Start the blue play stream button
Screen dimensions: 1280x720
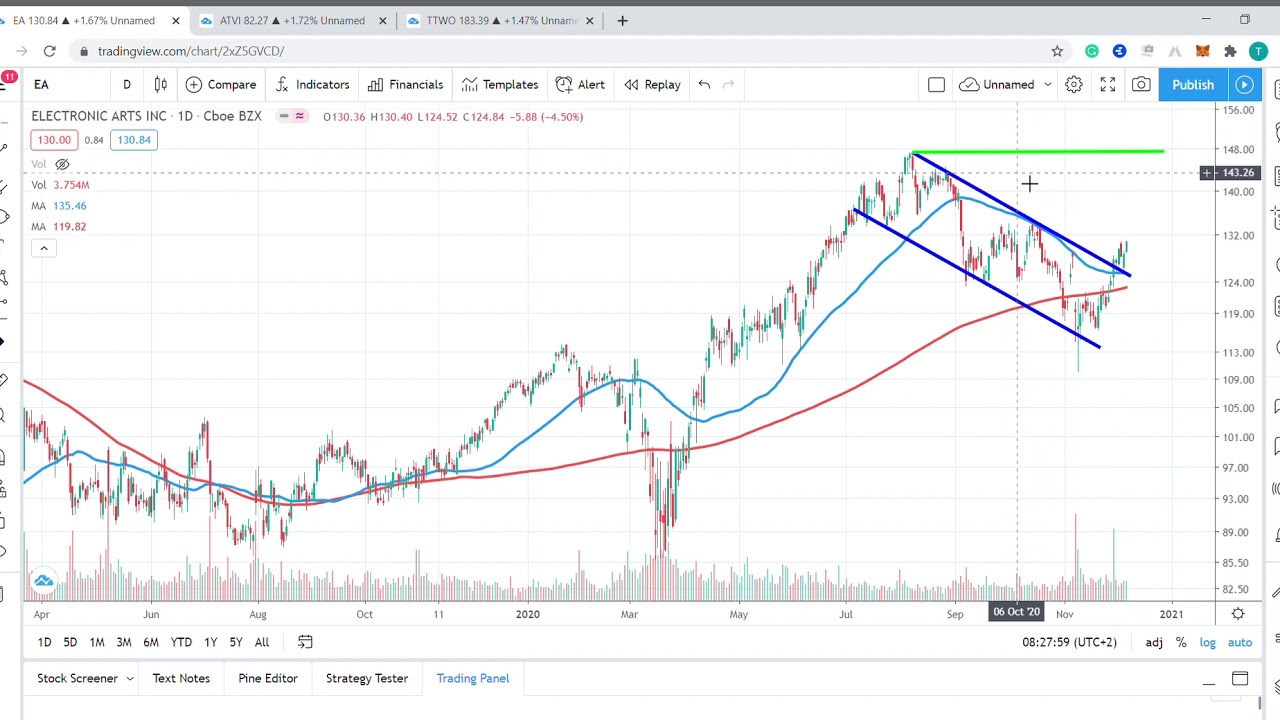point(1244,85)
